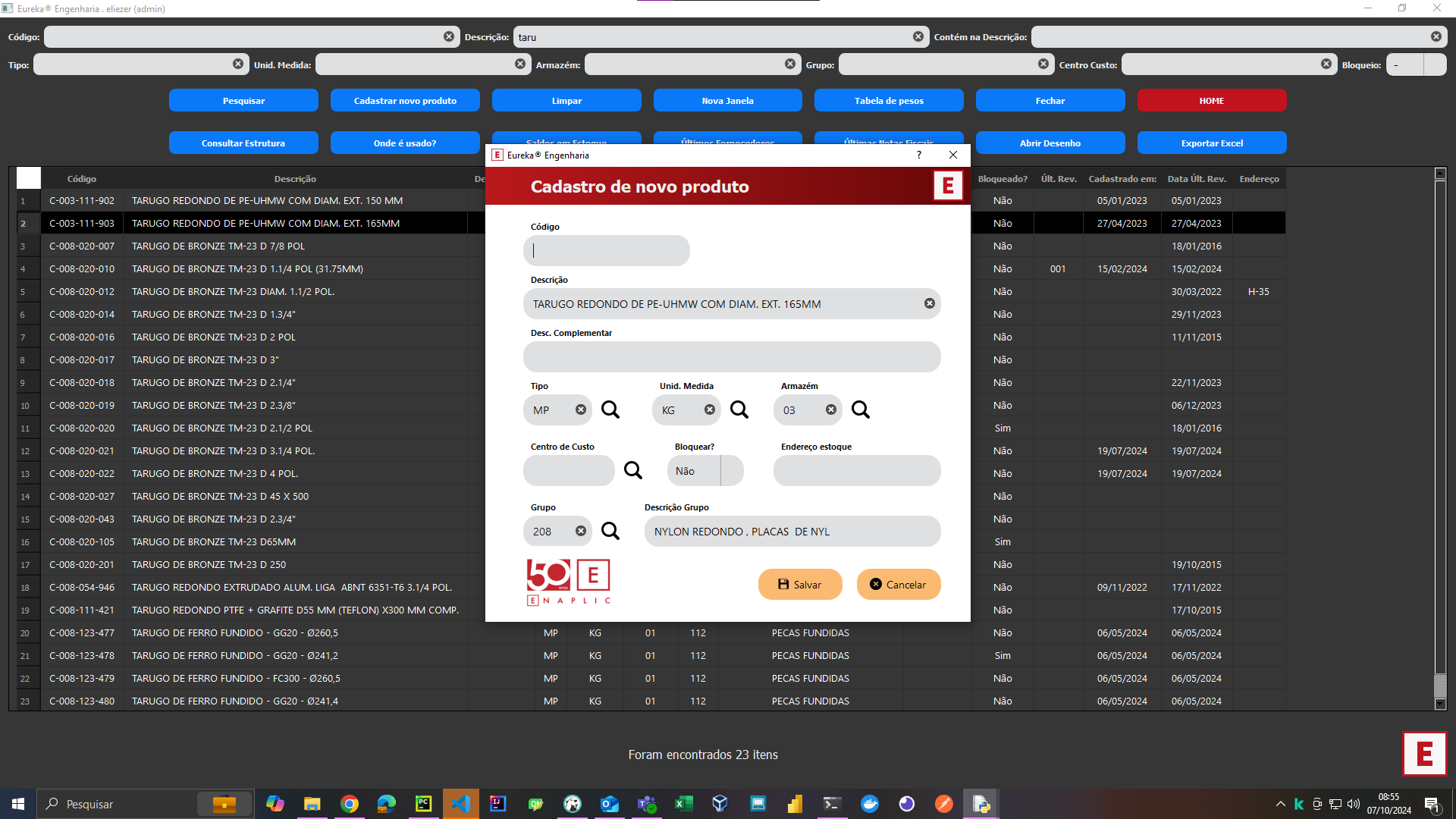This screenshot has height=819, width=1456.
Task: Clear the dialog Descrição field text
Action: click(930, 304)
